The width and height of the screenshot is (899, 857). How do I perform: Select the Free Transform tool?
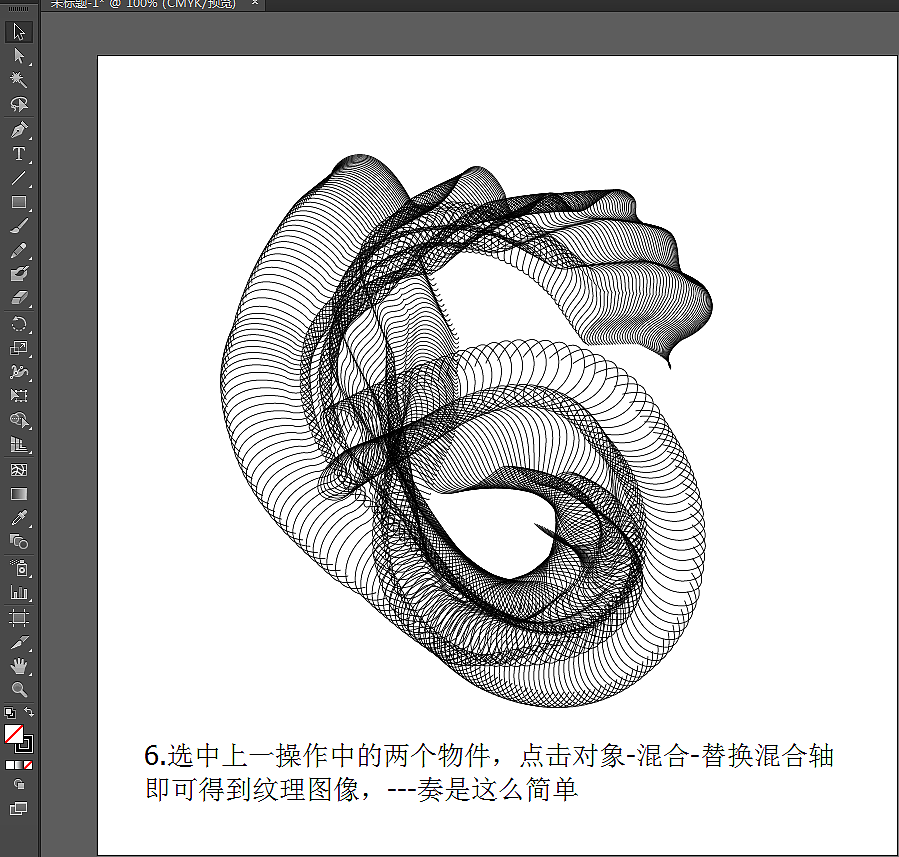tap(18, 396)
